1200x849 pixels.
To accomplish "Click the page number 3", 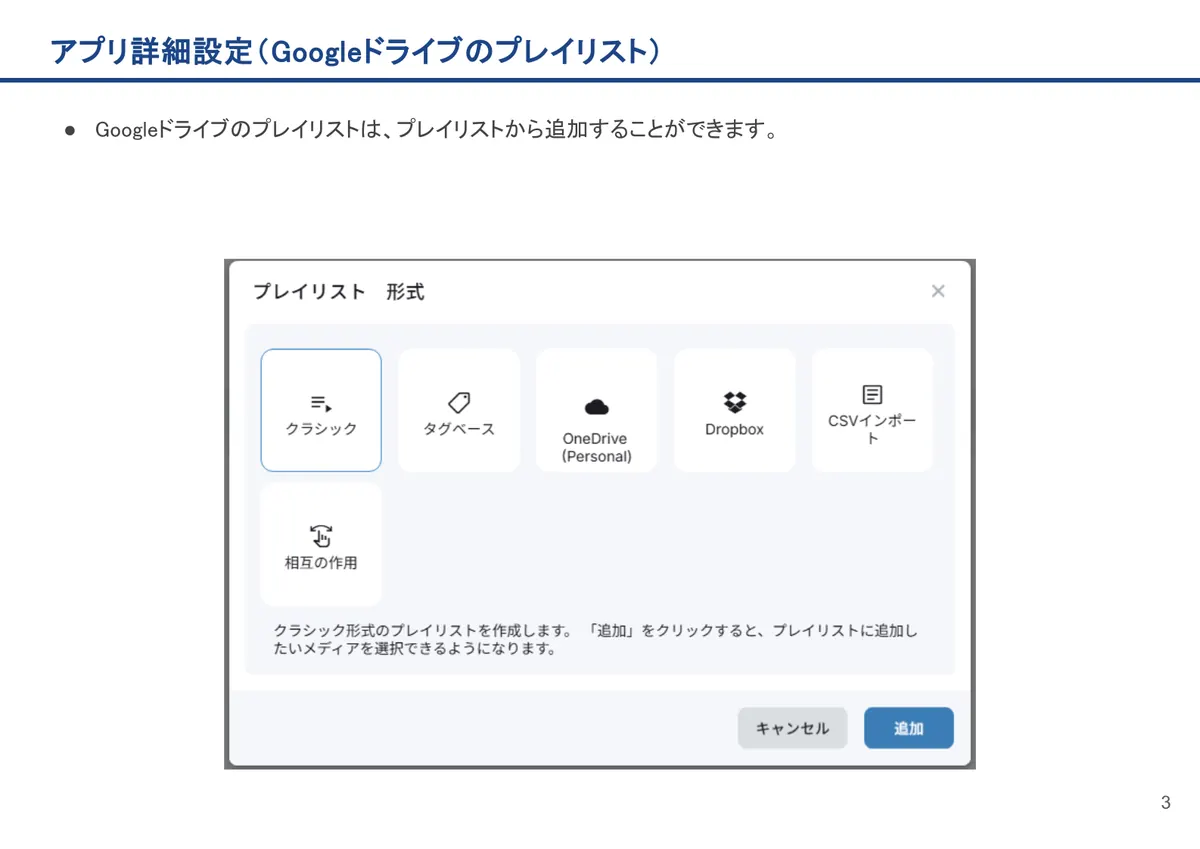I will click(x=1166, y=803).
